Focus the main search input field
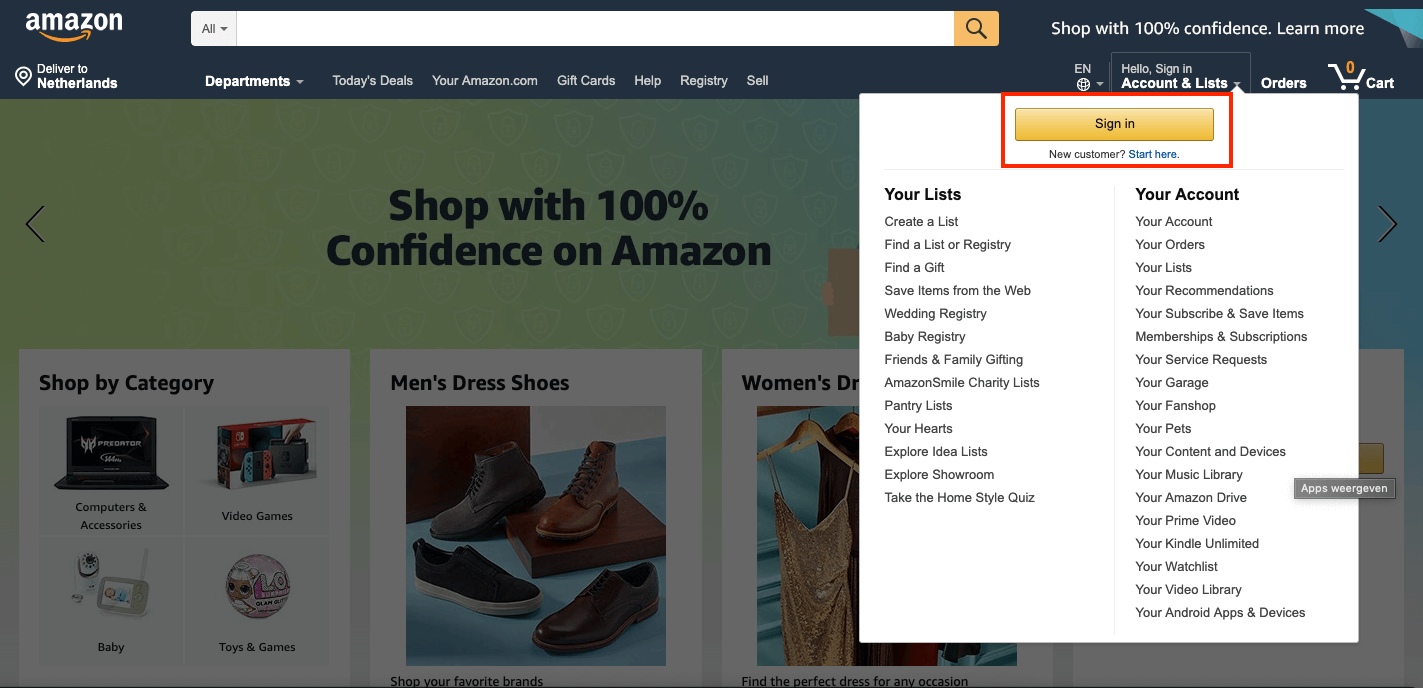Screen dimensions: 1423x688 [595, 28]
